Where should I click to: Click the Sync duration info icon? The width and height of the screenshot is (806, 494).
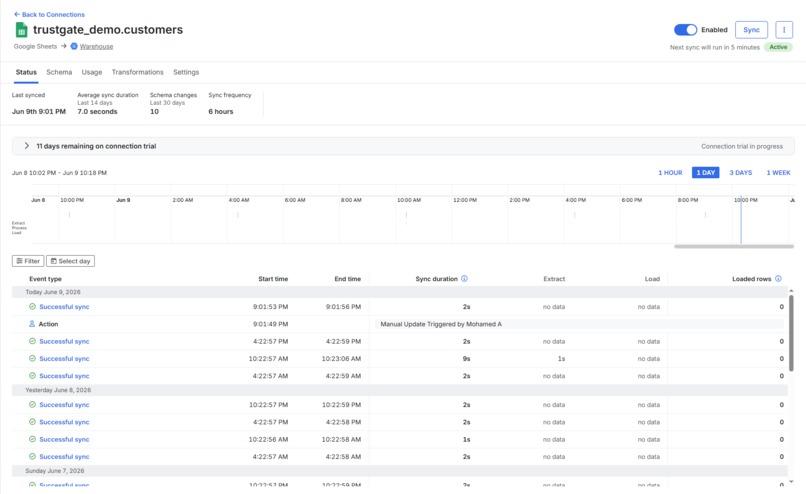tap(464, 279)
